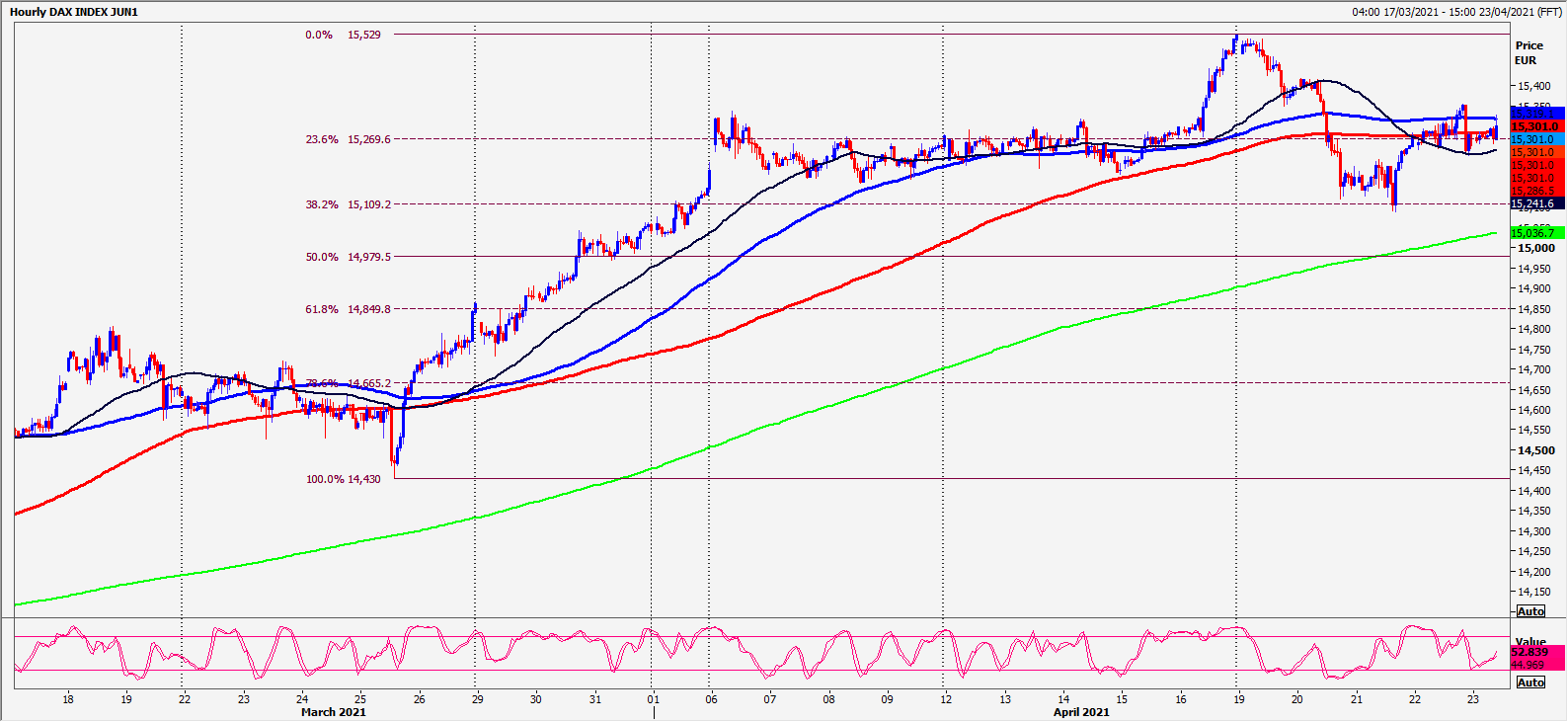Click the Hourly DAX INDEX JUN1 chart title
Viewport: 1568px width, 722px height.
point(74,12)
